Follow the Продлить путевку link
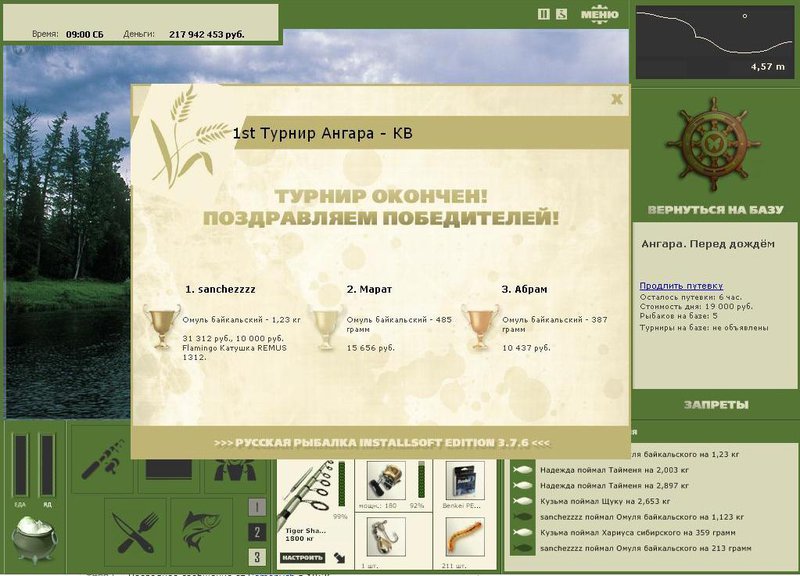The image size is (800, 576). click(x=681, y=286)
